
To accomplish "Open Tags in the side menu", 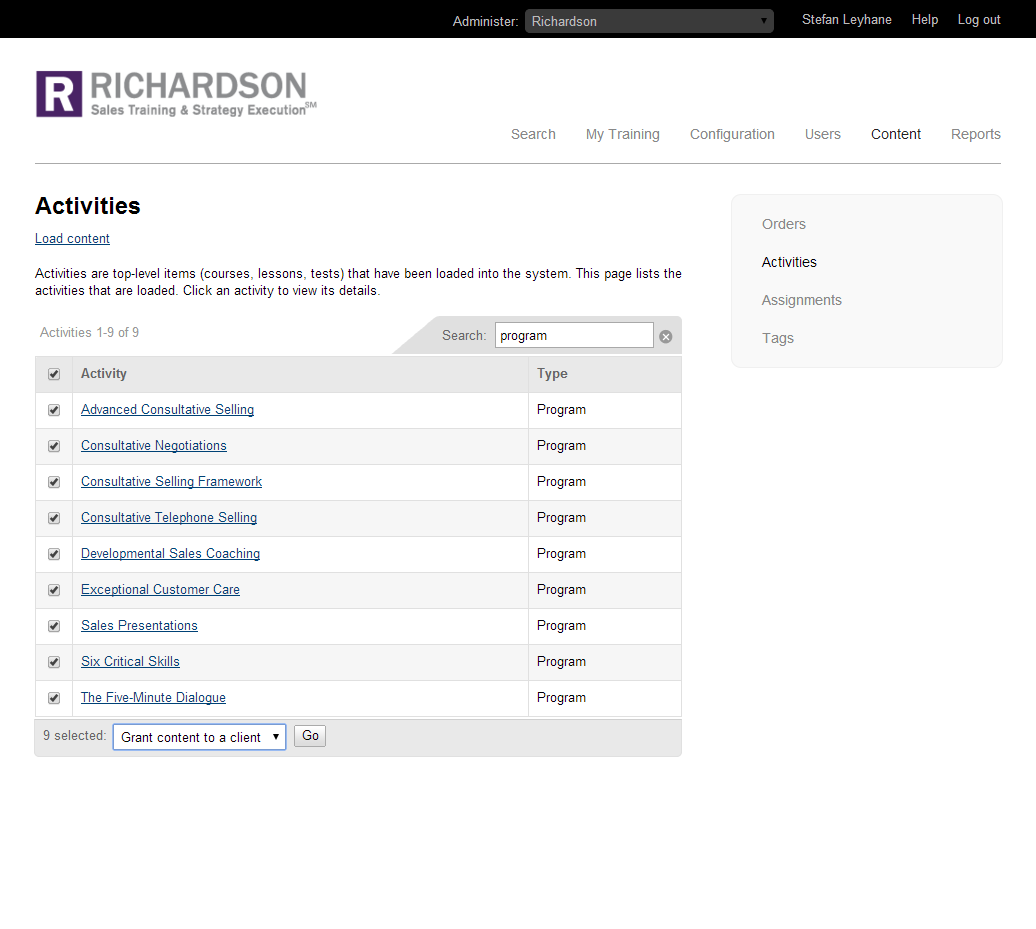I will 778,338.
